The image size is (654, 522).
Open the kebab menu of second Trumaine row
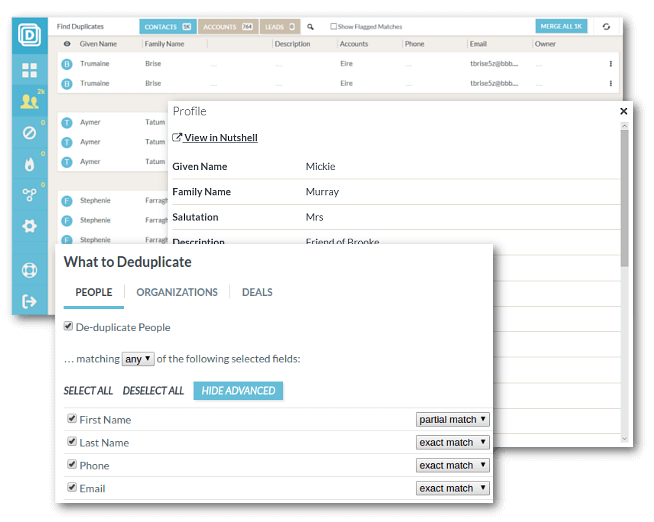[x=611, y=83]
